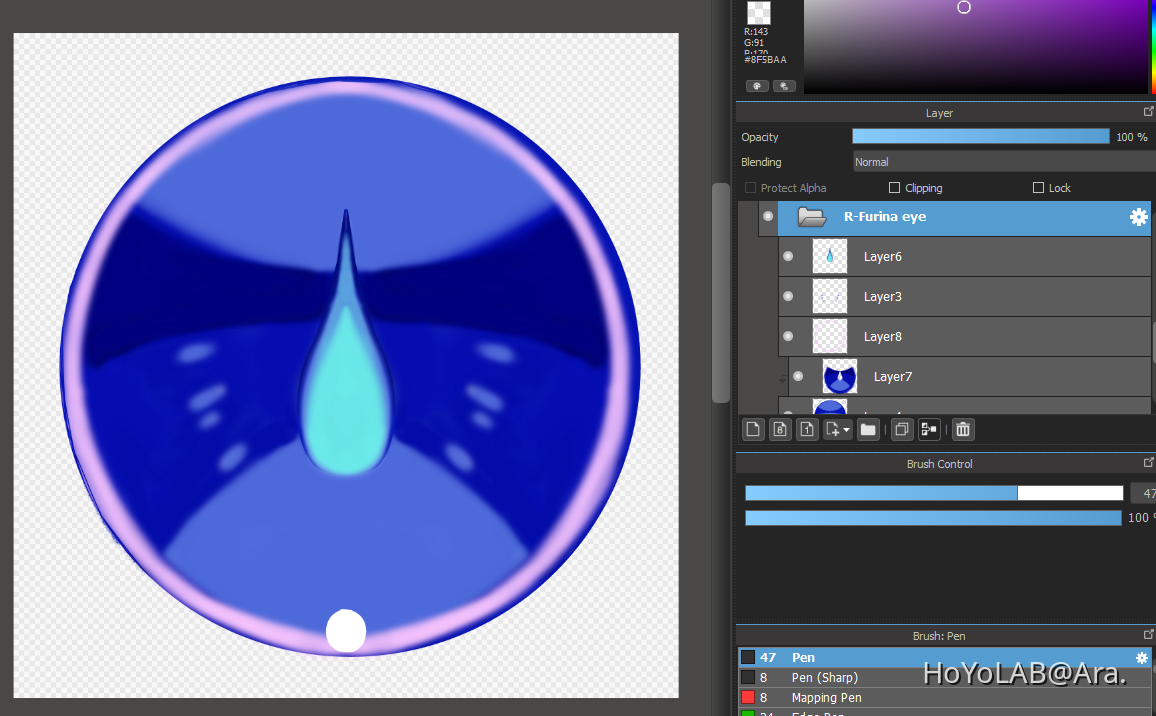Check the Lock layer checkbox
The height and width of the screenshot is (716, 1156).
coord(1039,188)
